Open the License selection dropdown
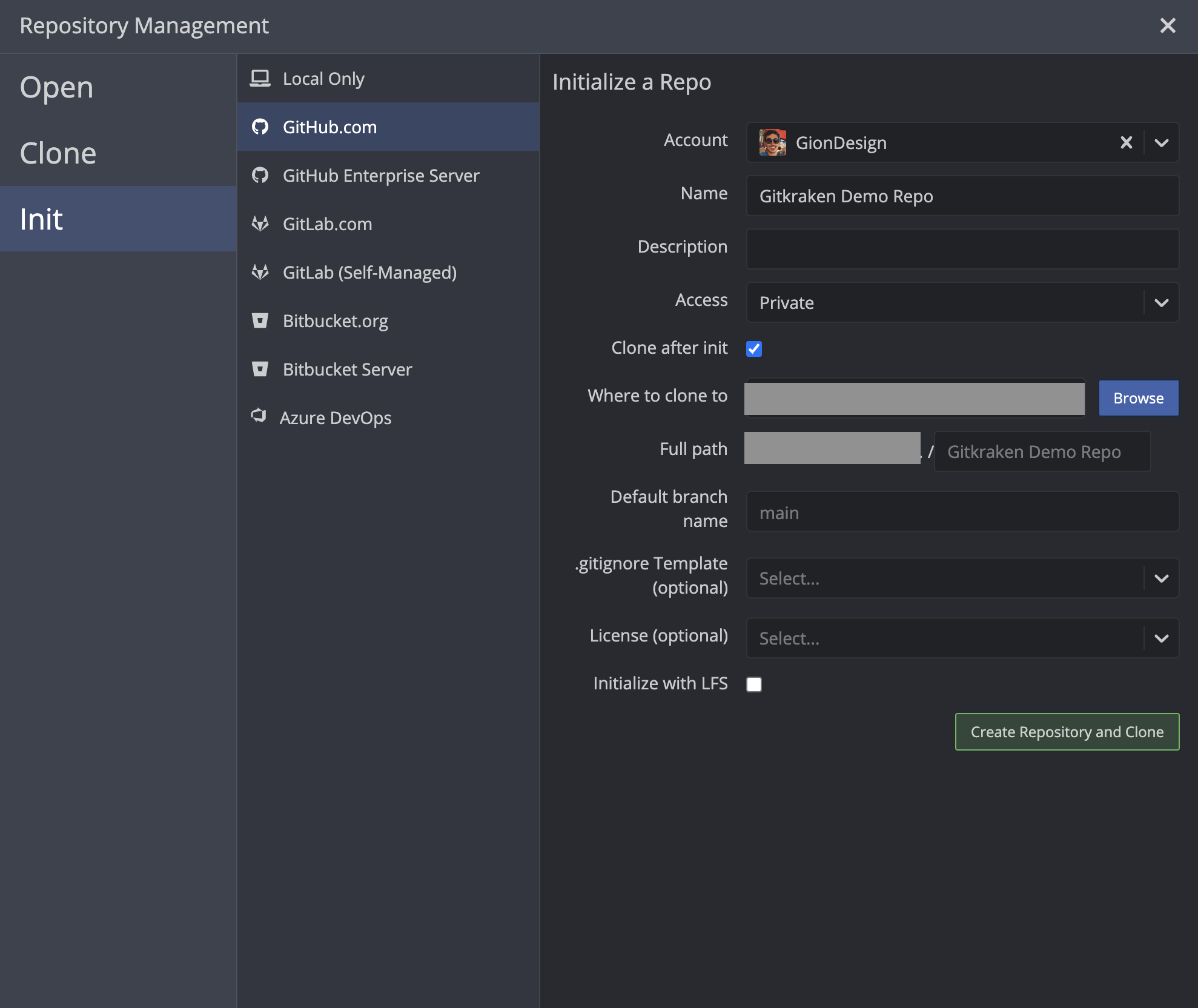 click(x=1162, y=638)
